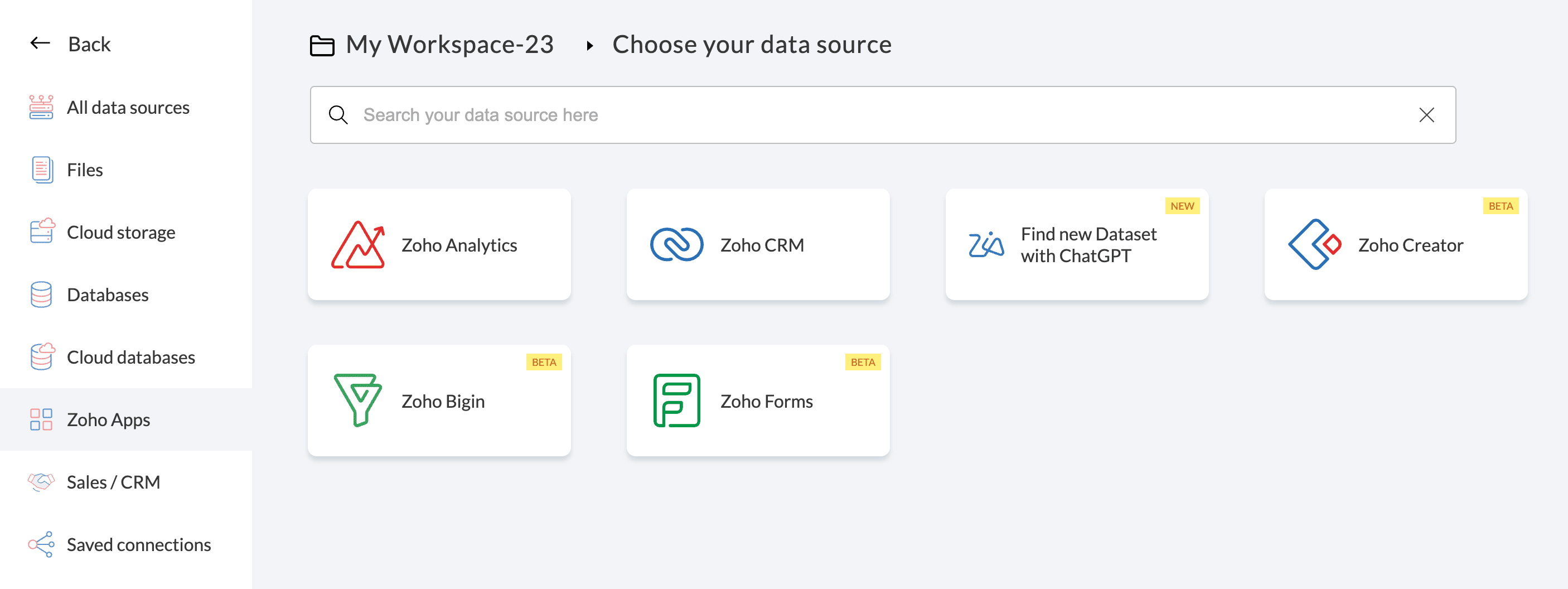Image resolution: width=1568 pixels, height=589 pixels.
Task: Navigate to My Workspace-23 breadcrumb
Action: click(449, 45)
